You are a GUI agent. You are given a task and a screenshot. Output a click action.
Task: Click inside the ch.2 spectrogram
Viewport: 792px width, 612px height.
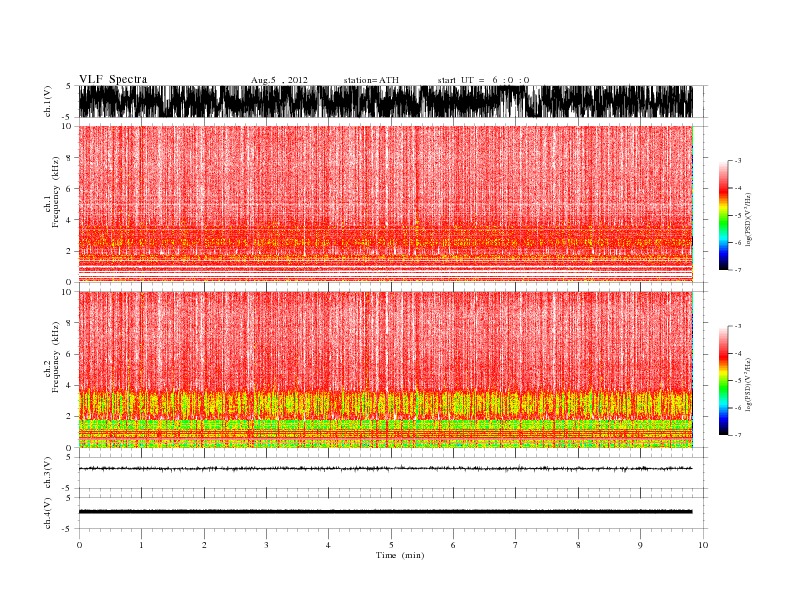[385, 370]
